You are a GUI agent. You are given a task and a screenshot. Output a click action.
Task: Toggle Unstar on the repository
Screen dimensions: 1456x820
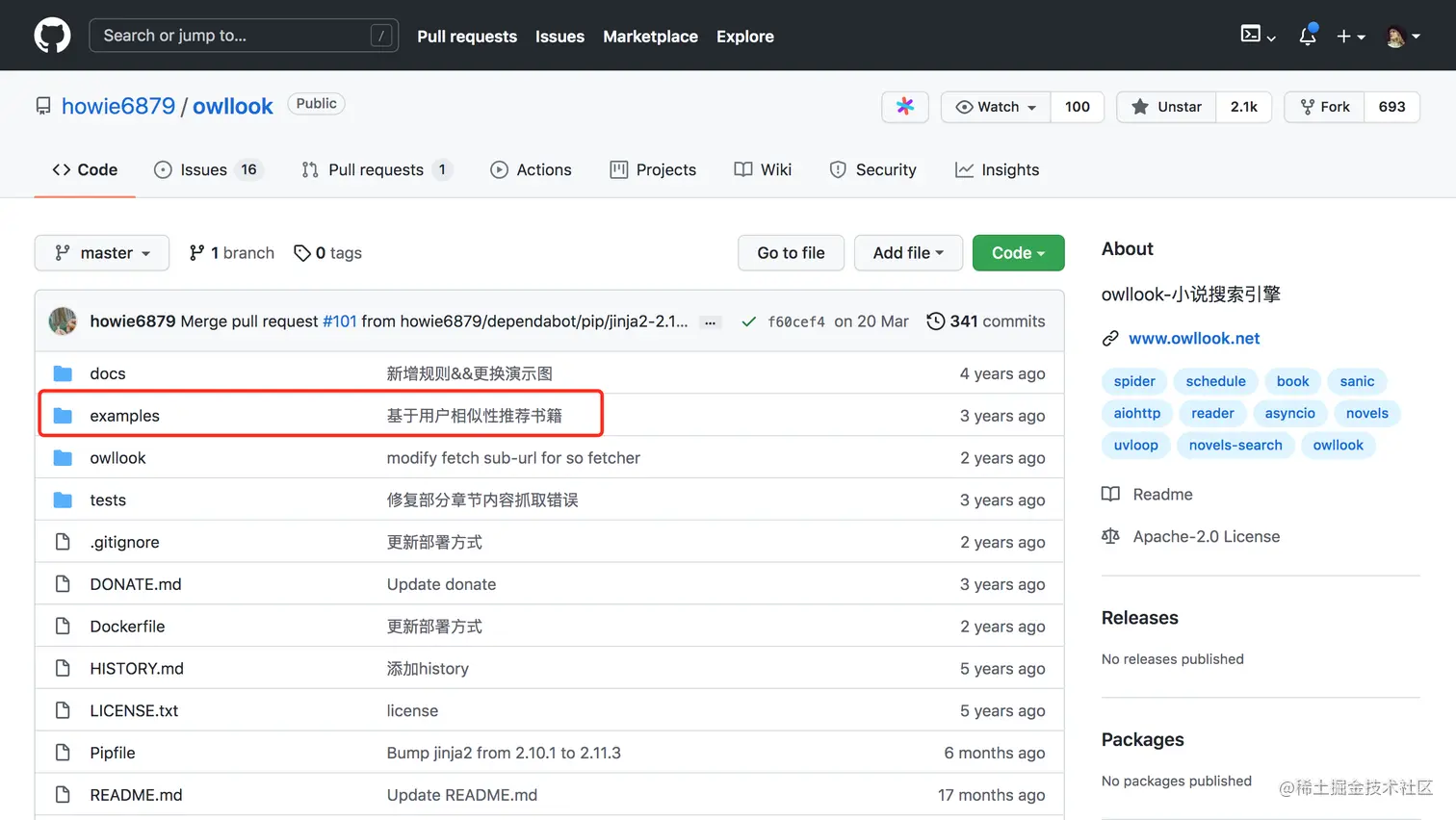[x=1166, y=107]
